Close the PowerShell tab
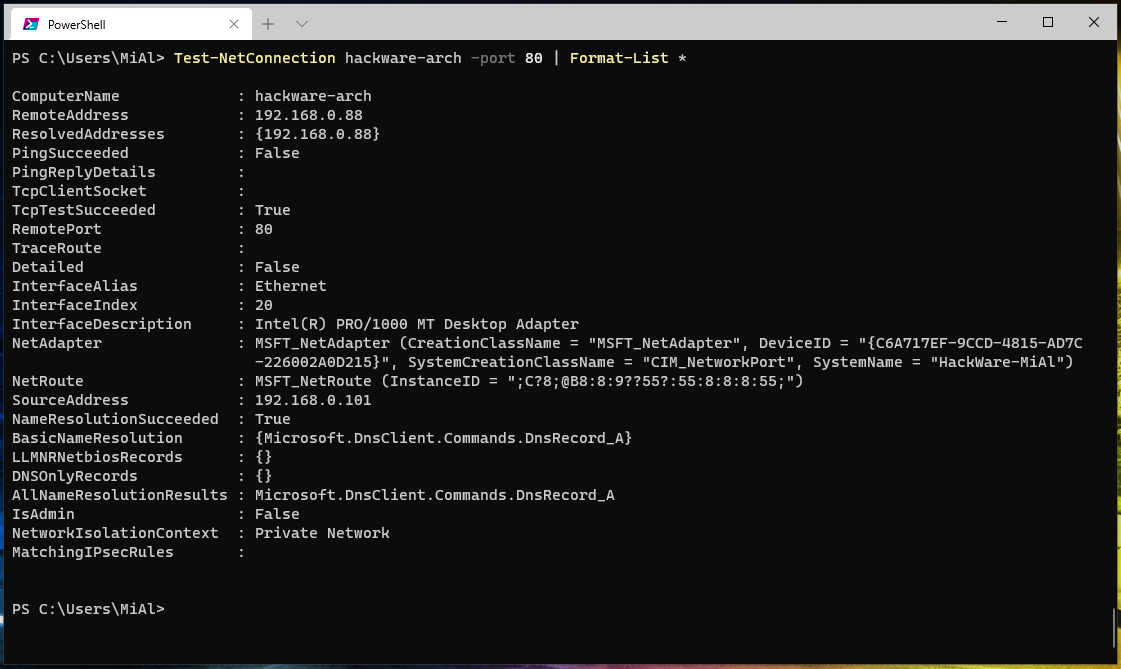Image resolution: width=1121 pixels, height=669 pixels. pos(232,23)
